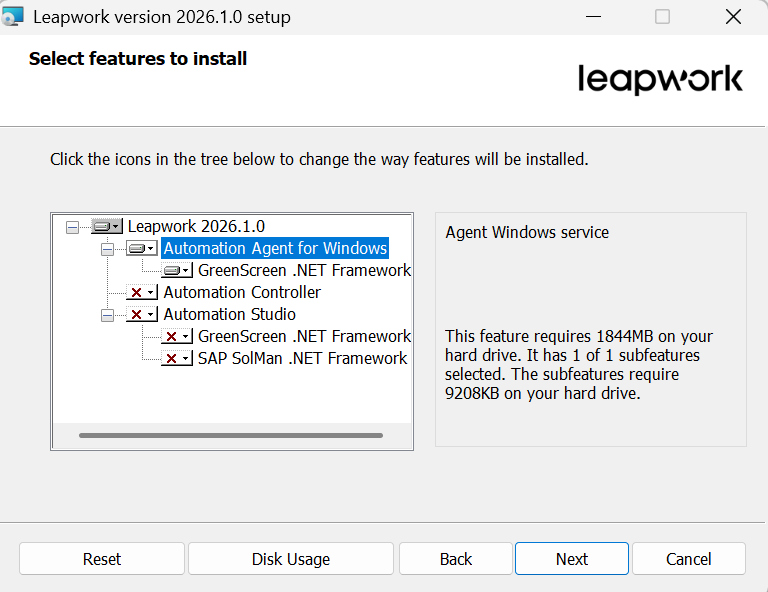The width and height of the screenshot is (768, 592).
Task: Click the setup installer icon in title bar
Action: (x=12, y=17)
